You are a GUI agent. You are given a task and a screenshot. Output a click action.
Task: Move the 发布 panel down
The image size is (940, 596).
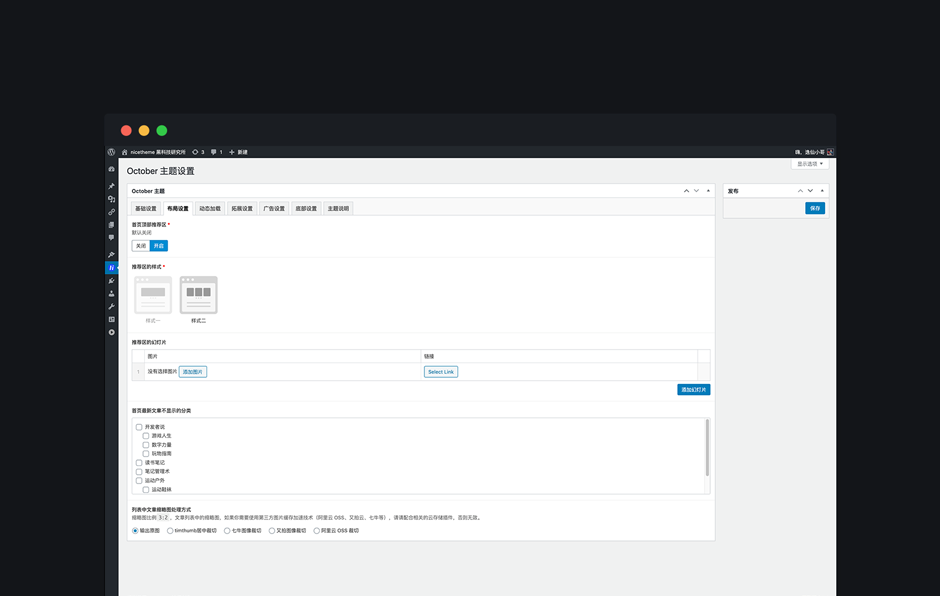(811, 191)
